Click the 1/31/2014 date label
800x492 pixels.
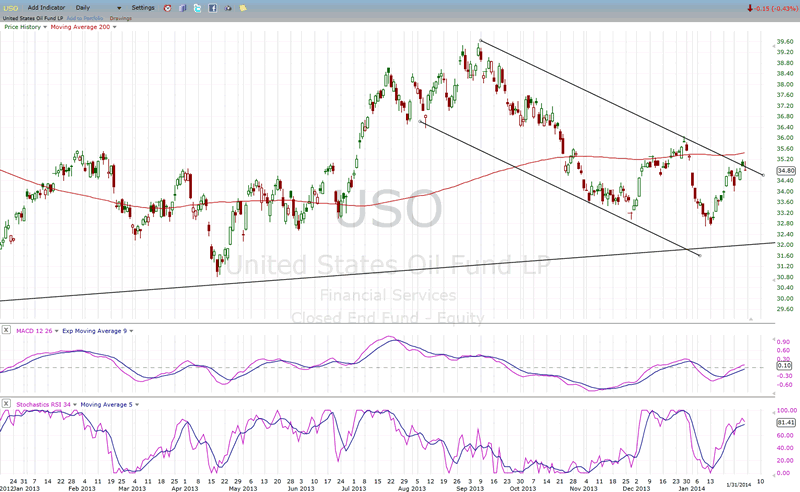coord(738,484)
